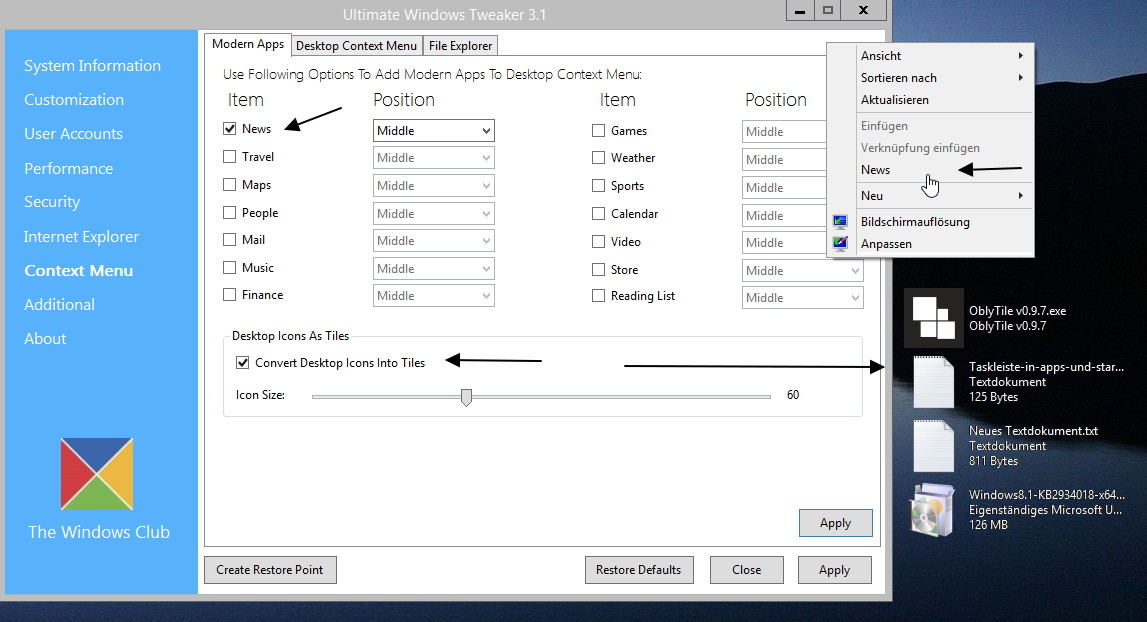
Task: Open the Ansicht submenu in the context menu
Action: tap(930, 56)
